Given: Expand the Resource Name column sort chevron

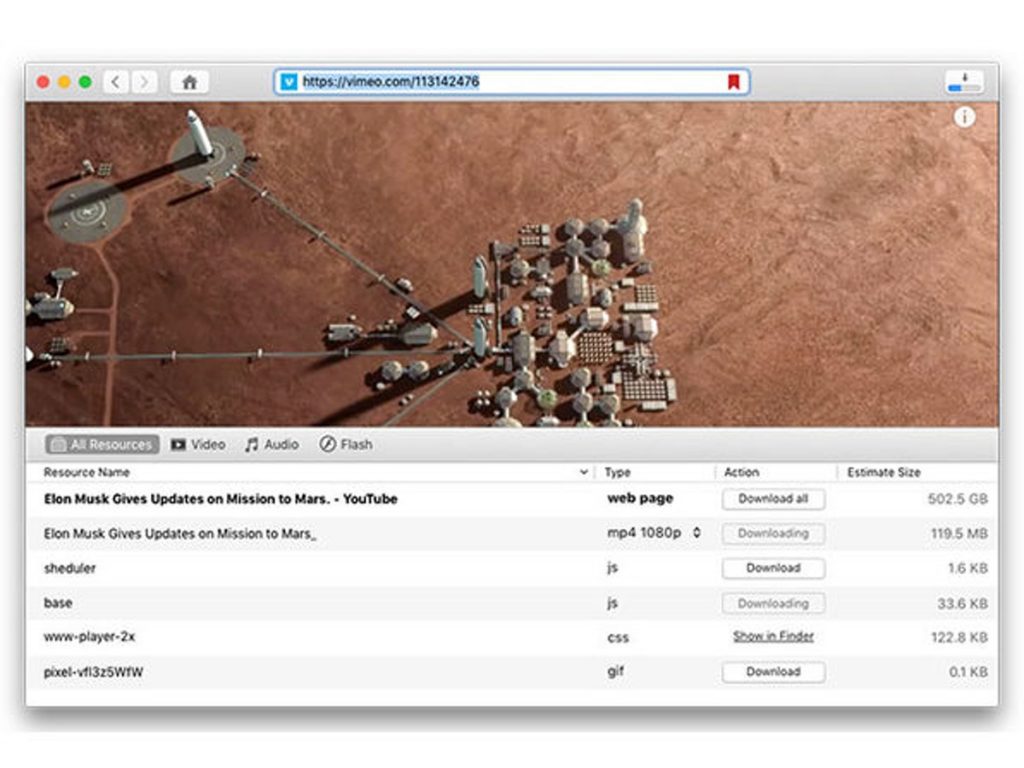Looking at the screenshot, I should [584, 472].
